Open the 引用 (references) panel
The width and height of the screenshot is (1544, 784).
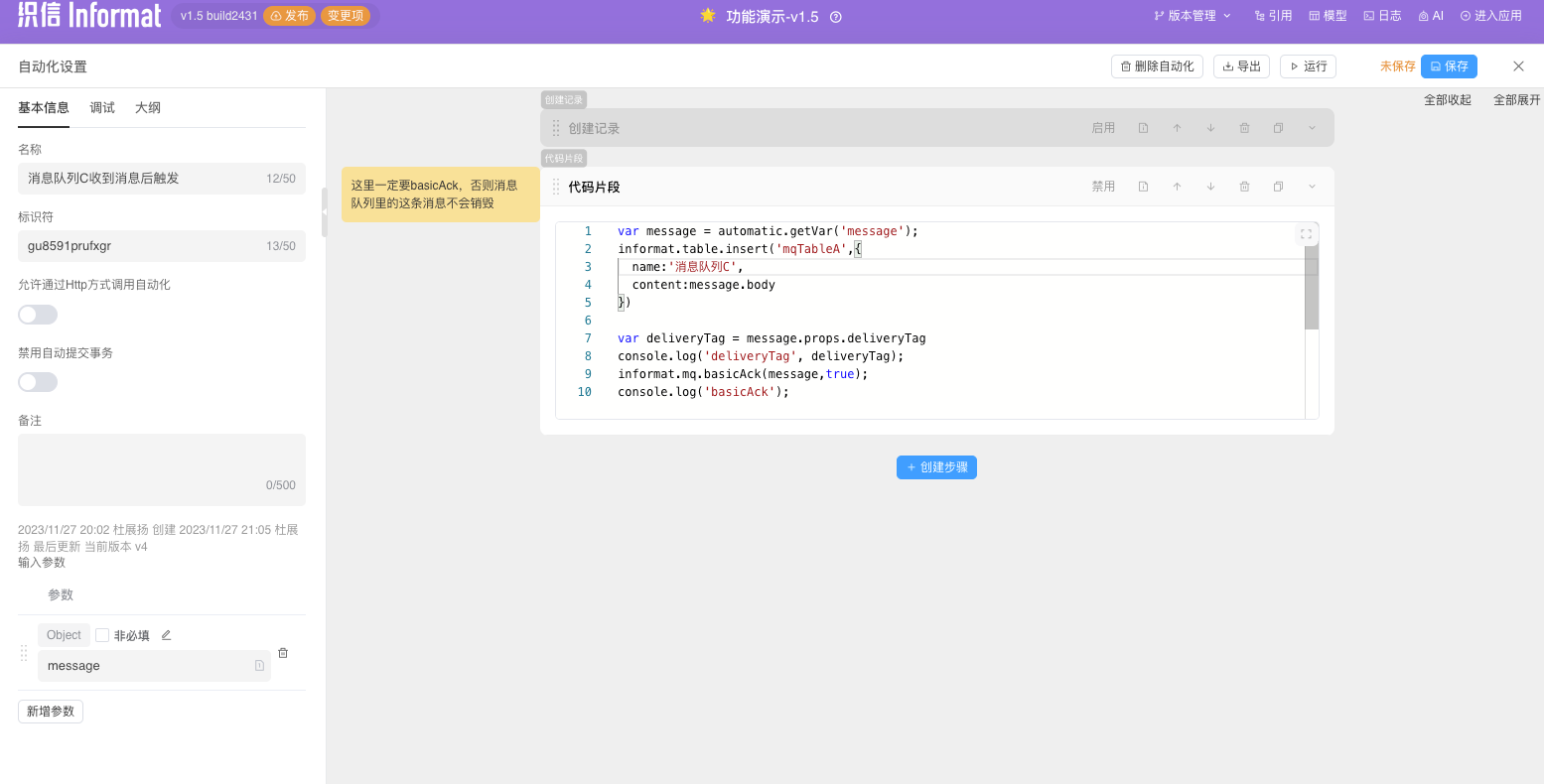tap(1273, 16)
